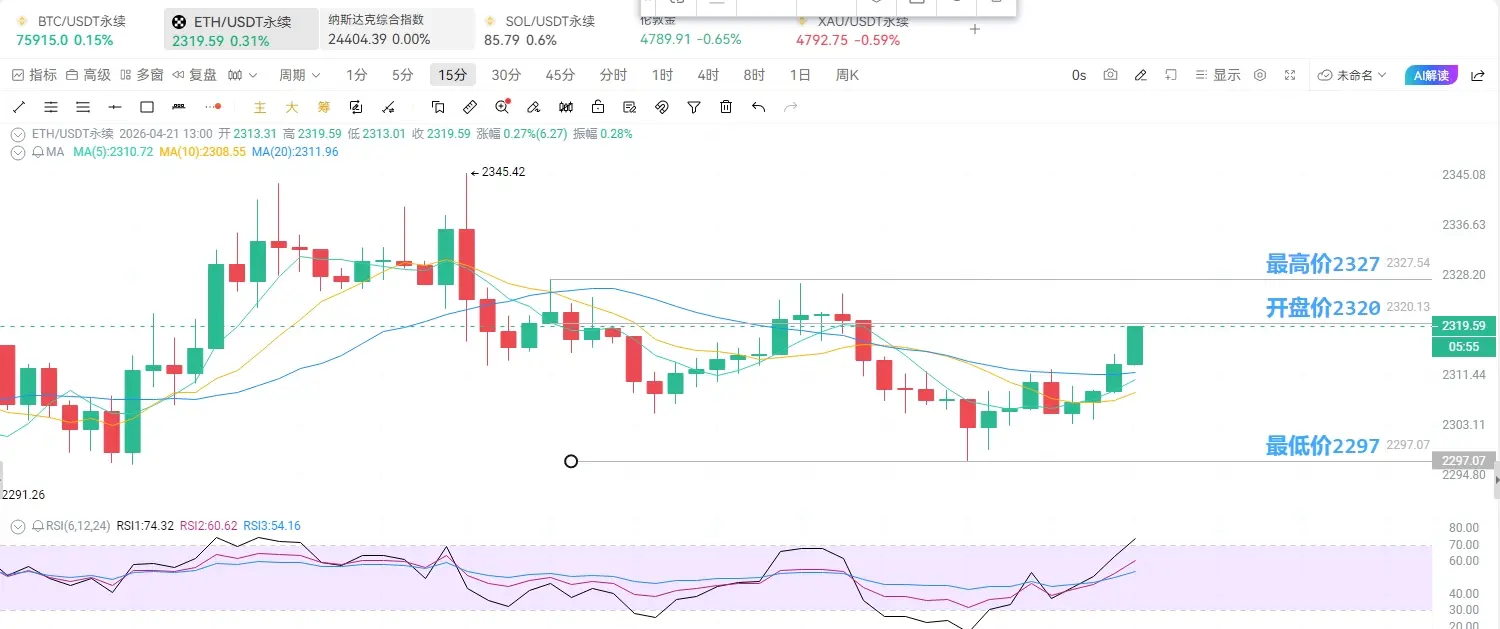Expand the candlestick chart type dropdown
1500x629 pixels.
coord(242,75)
